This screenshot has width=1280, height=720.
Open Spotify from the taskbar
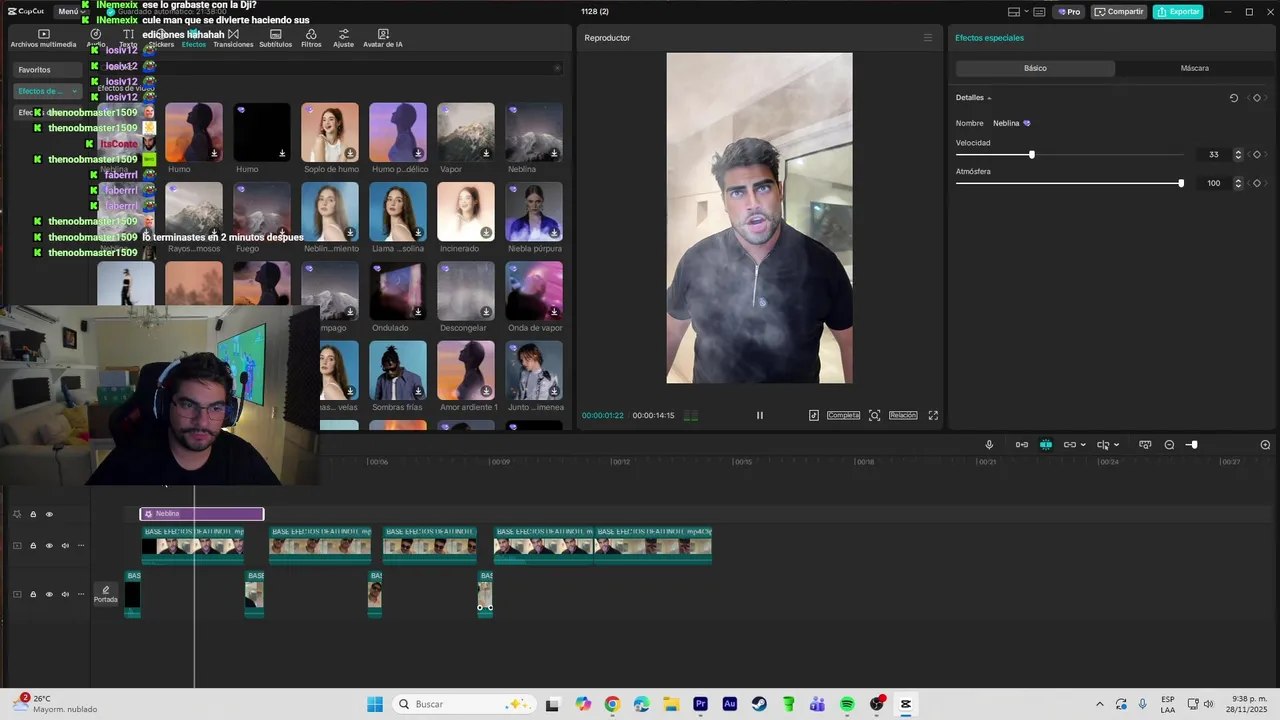pyautogui.click(x=847, y=704)
